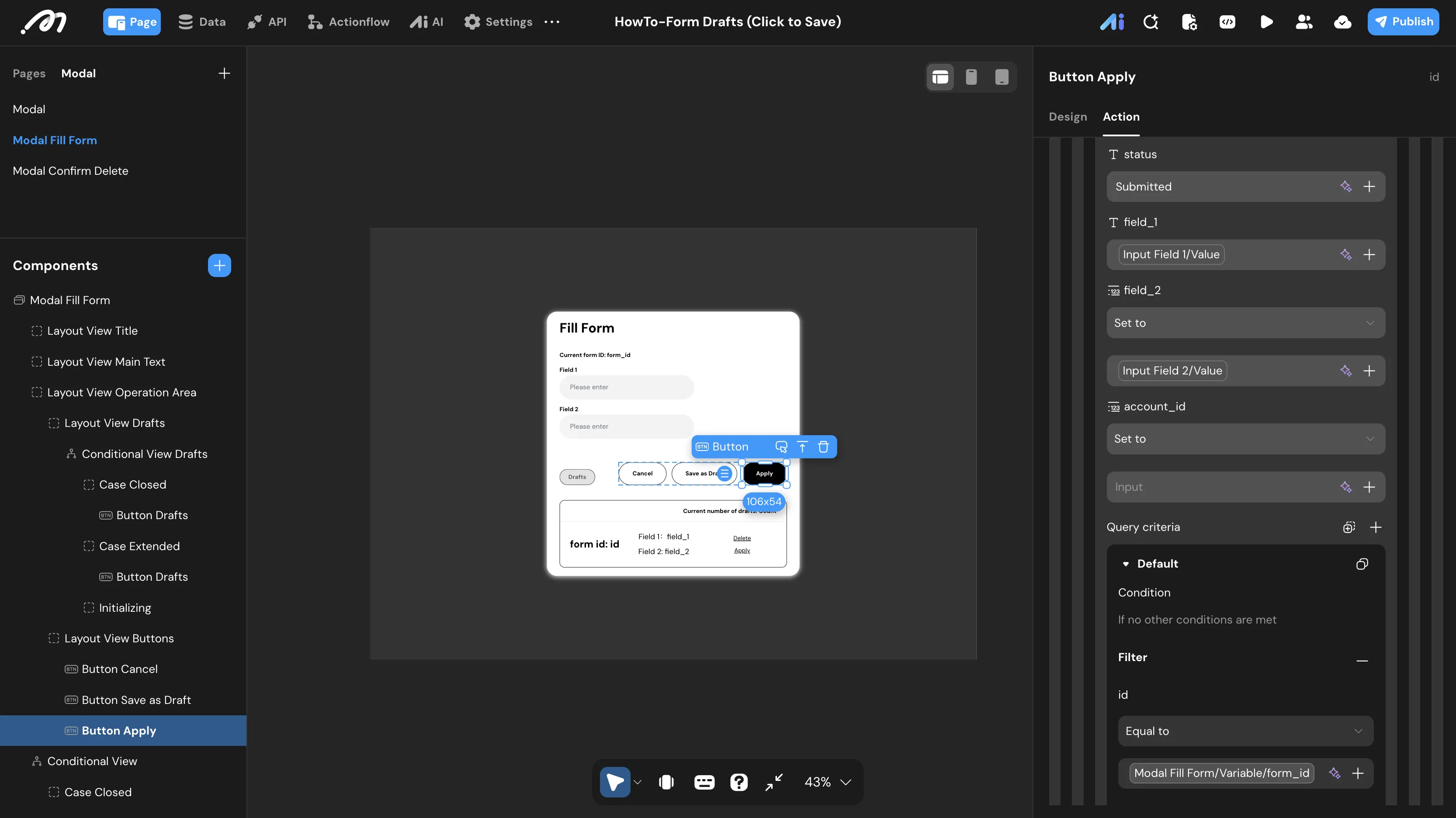Click the Field 1 'Please enter' input
This screenshot has height=818, width=1456.
626,387
